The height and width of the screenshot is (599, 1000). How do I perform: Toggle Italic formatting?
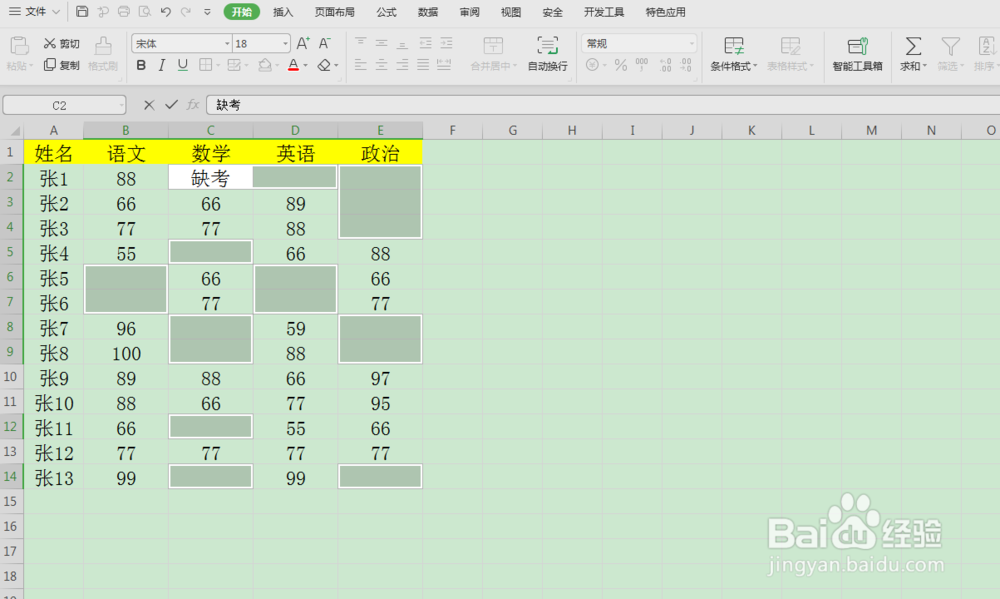(x=162, y=65)
